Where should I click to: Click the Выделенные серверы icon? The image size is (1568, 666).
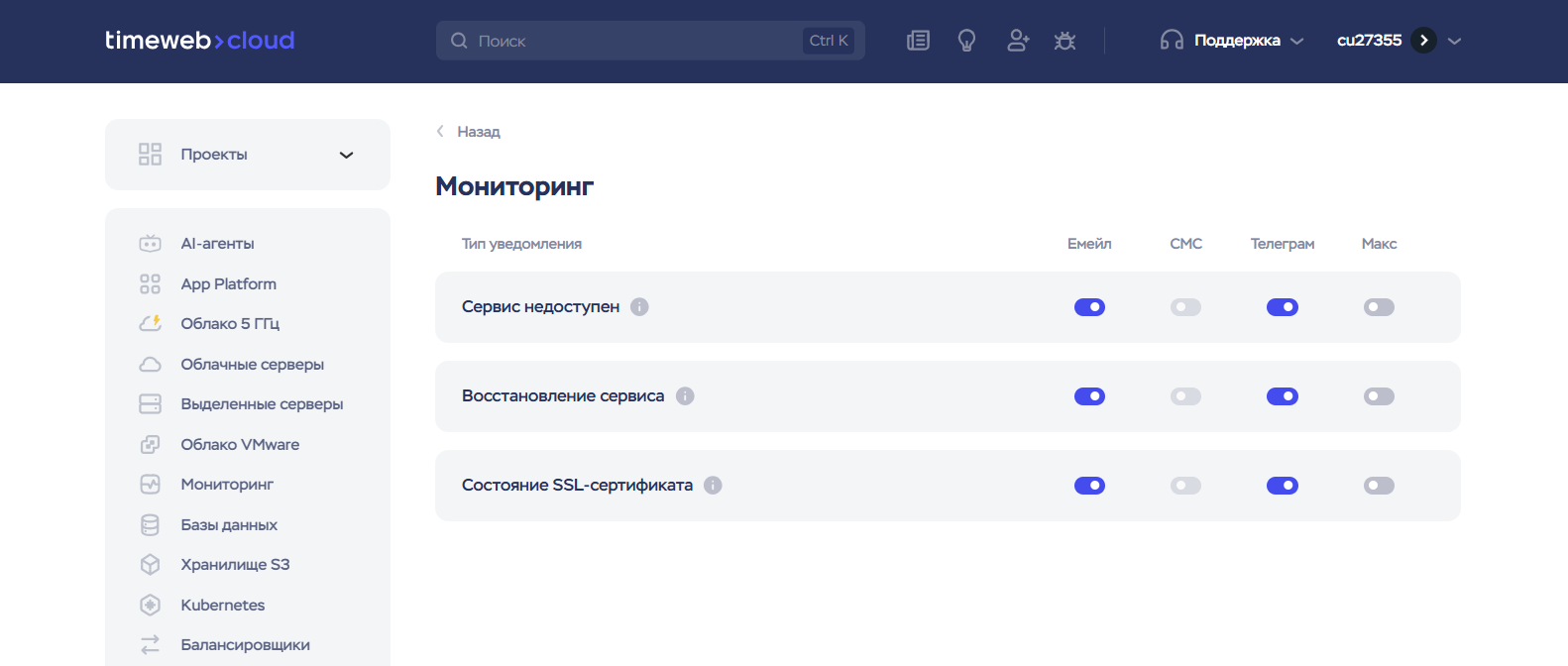[x=150, y=404]
